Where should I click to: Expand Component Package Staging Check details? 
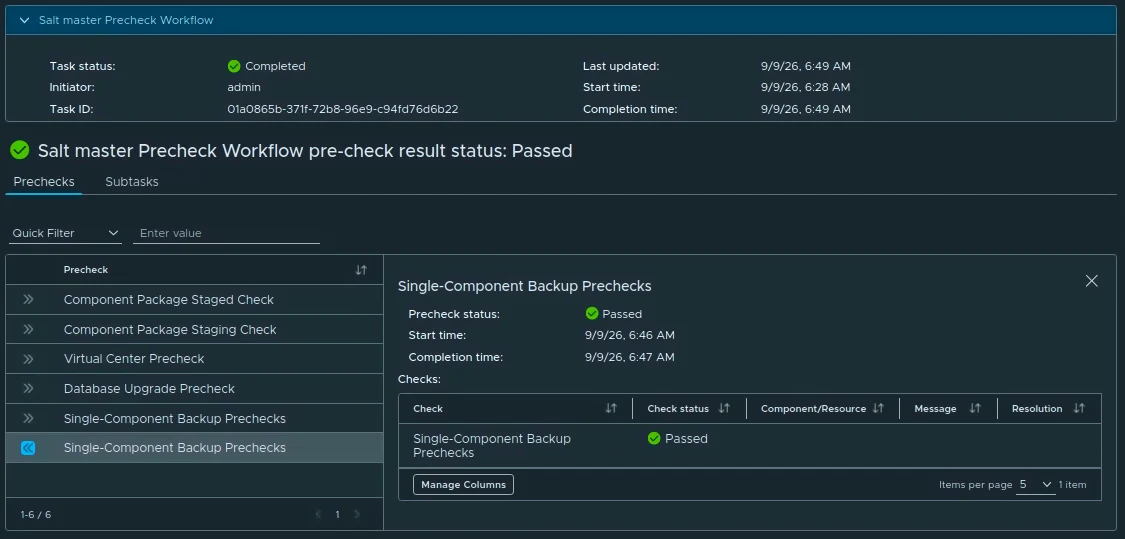coord(28,329)
